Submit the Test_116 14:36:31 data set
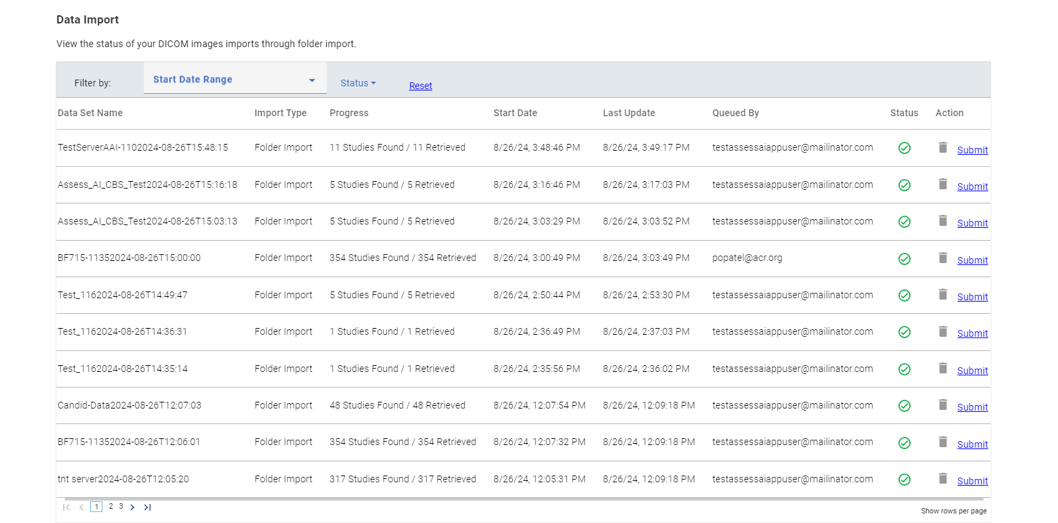Screen dimensions: 1058x523 (x=972, y=333)
